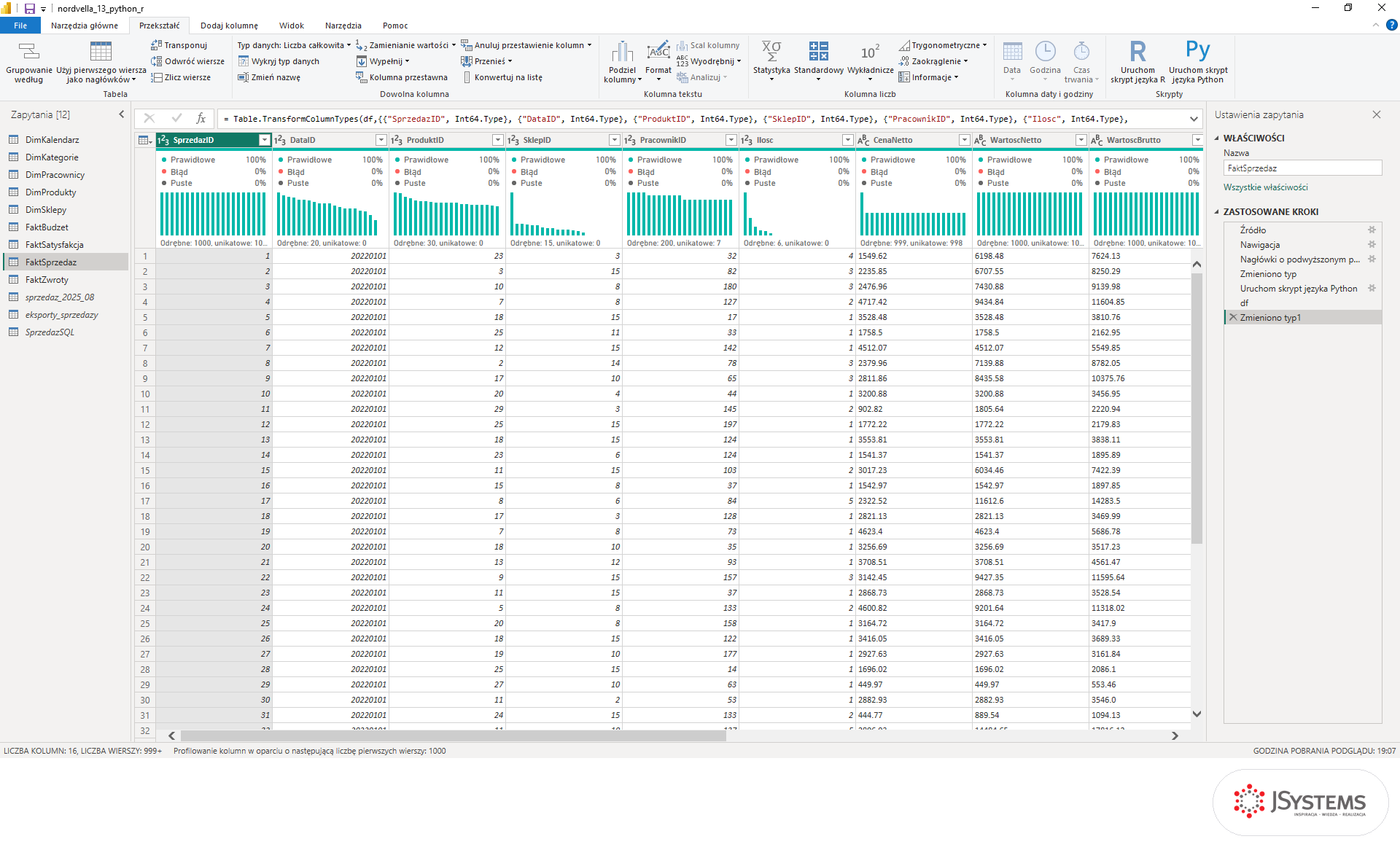The width and height of the screenshot is (1400, 847).
Task: Open Statystyka number tool
Action: [771, 62]
